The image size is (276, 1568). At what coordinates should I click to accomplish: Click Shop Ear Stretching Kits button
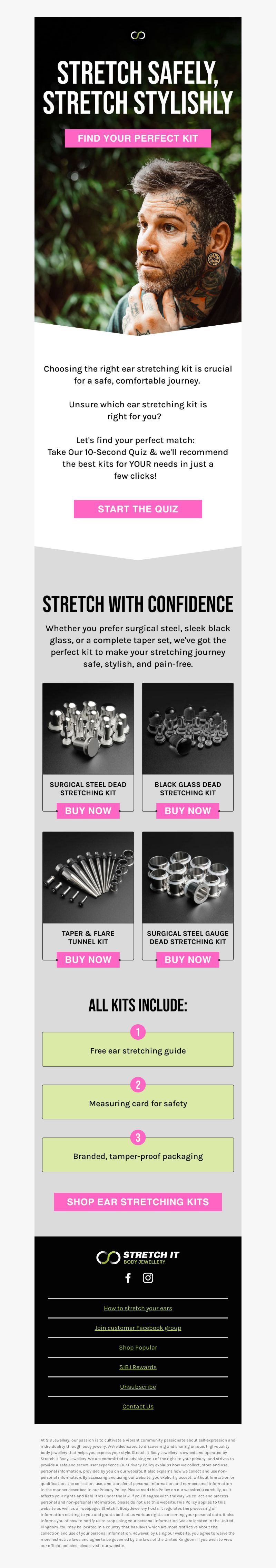point(138,1202)
